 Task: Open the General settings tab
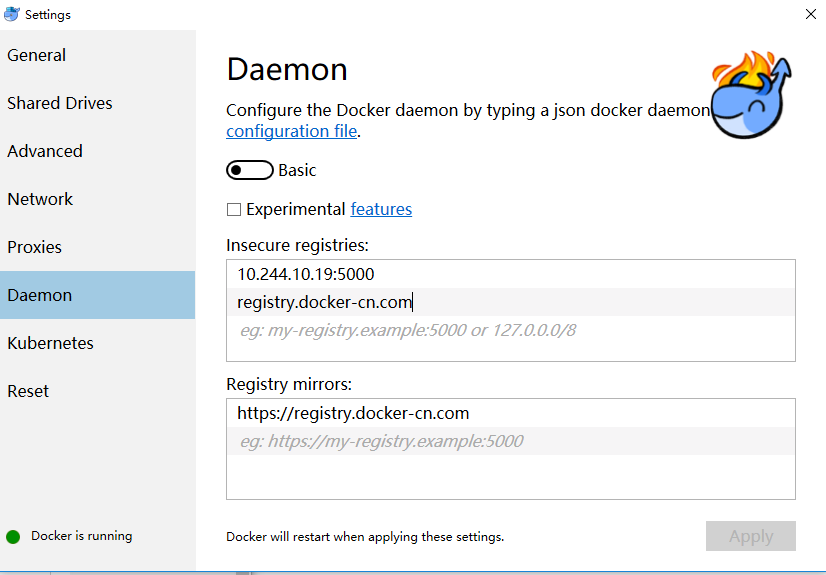click(97, 55)
